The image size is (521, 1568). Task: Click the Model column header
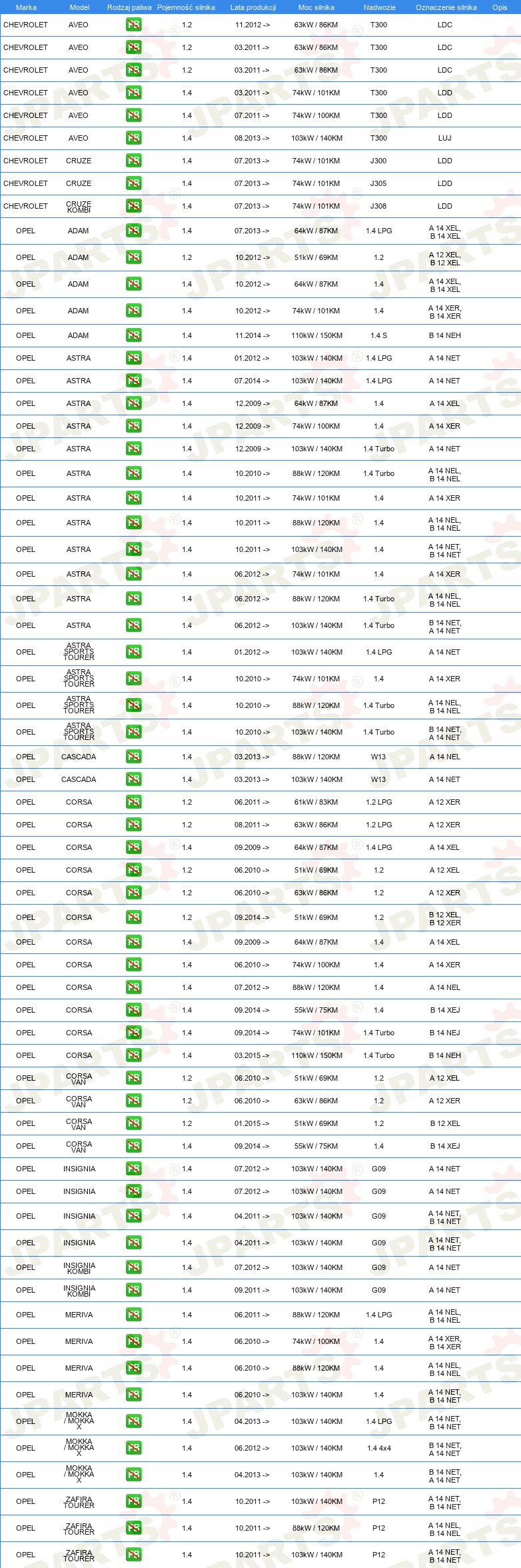(79, 7)
